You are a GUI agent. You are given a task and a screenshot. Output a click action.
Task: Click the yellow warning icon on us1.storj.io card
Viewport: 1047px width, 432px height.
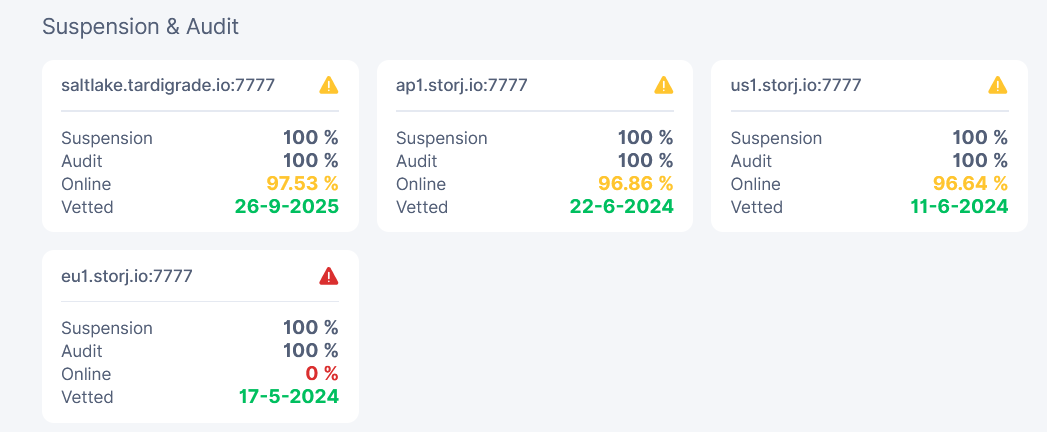[998, 85]
